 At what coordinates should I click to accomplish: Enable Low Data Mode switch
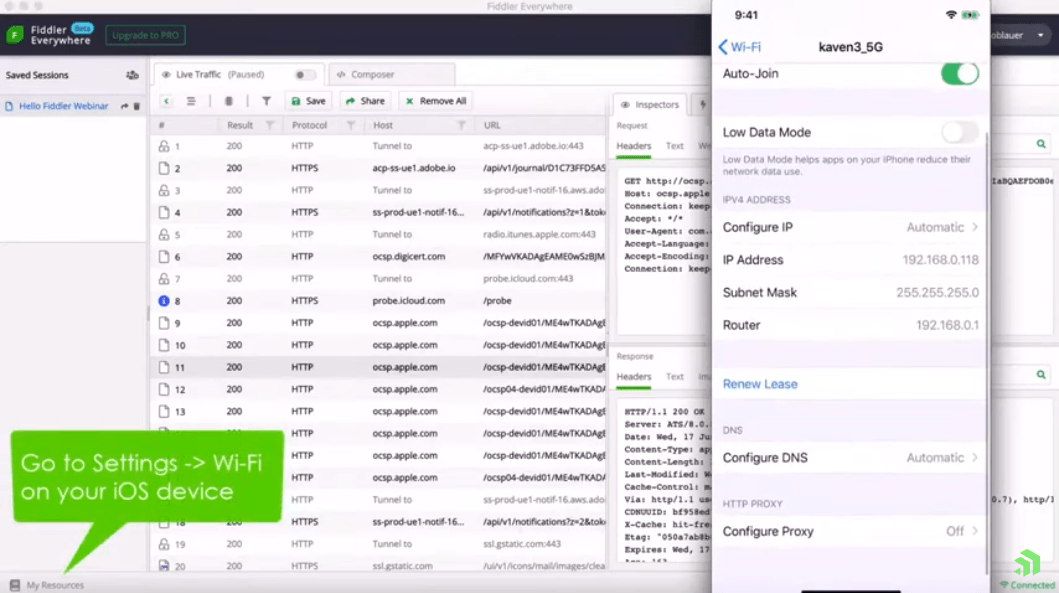(960, 132)
